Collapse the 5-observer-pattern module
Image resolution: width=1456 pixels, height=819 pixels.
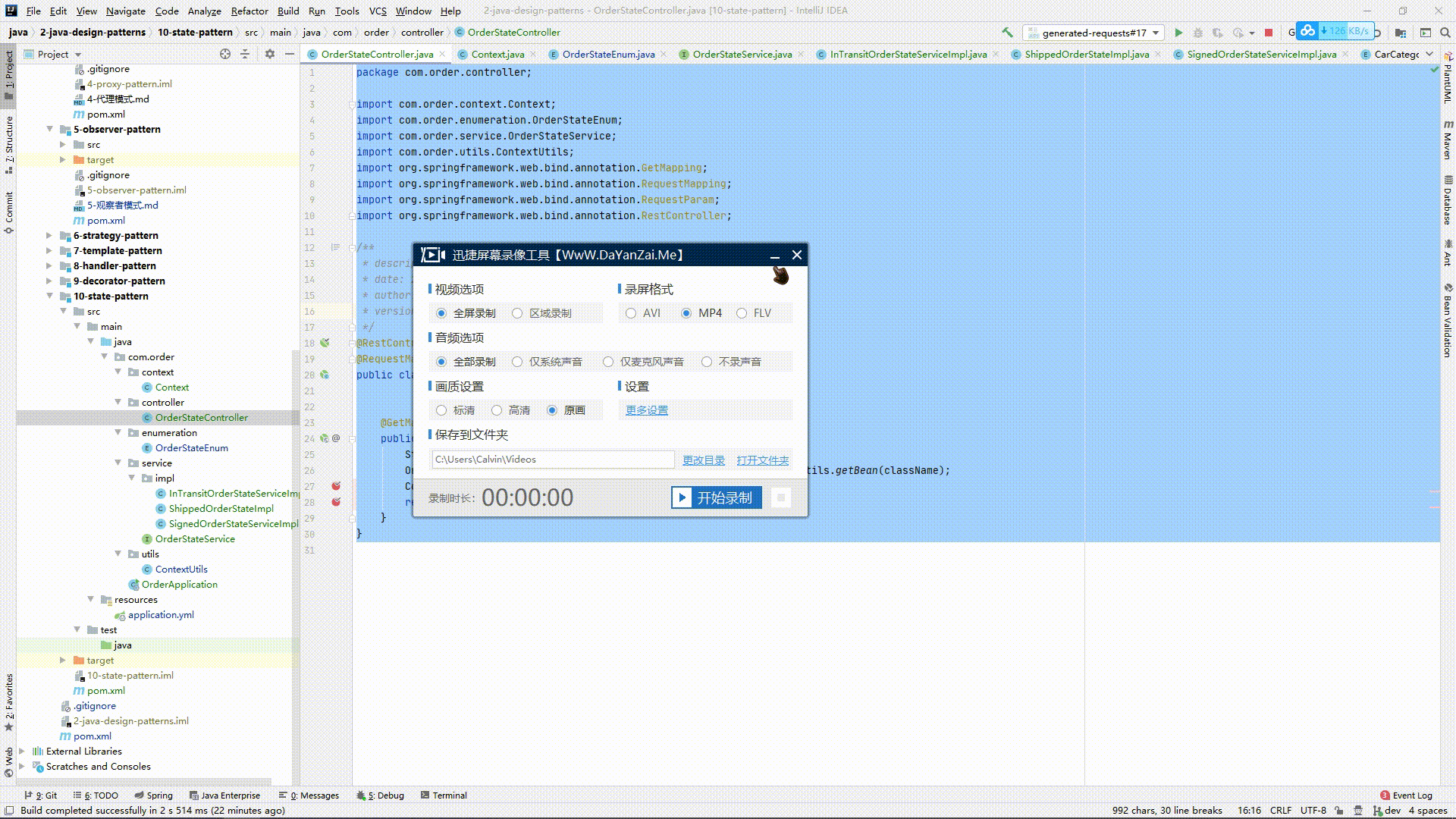coord(49,129)
